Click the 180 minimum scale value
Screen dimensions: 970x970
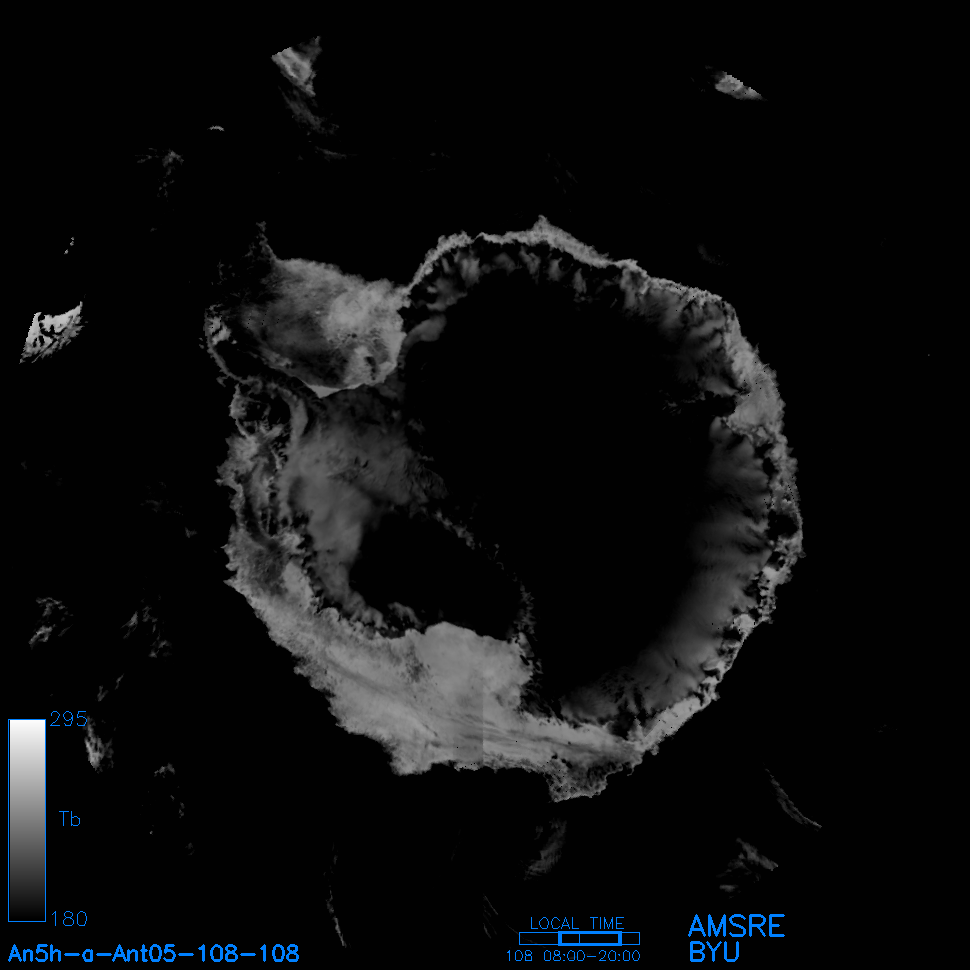coord(69,919)
